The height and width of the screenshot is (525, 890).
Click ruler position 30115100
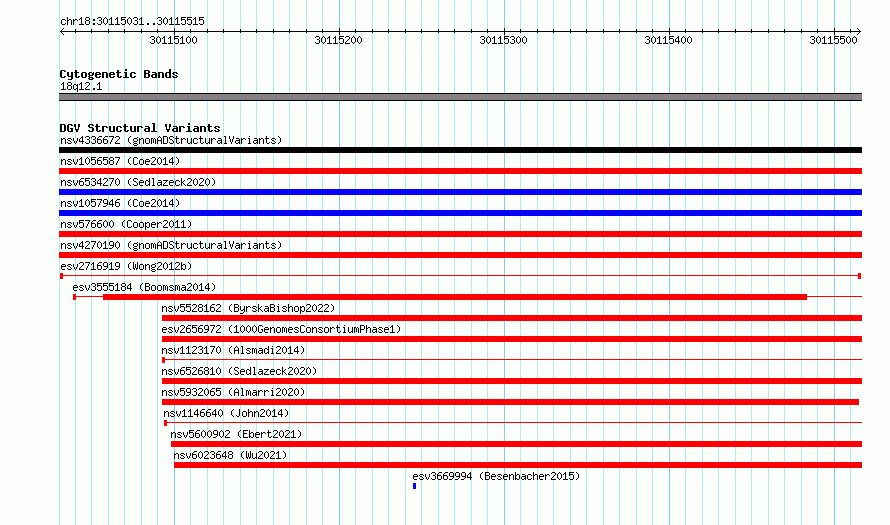[x=173, y=40]
